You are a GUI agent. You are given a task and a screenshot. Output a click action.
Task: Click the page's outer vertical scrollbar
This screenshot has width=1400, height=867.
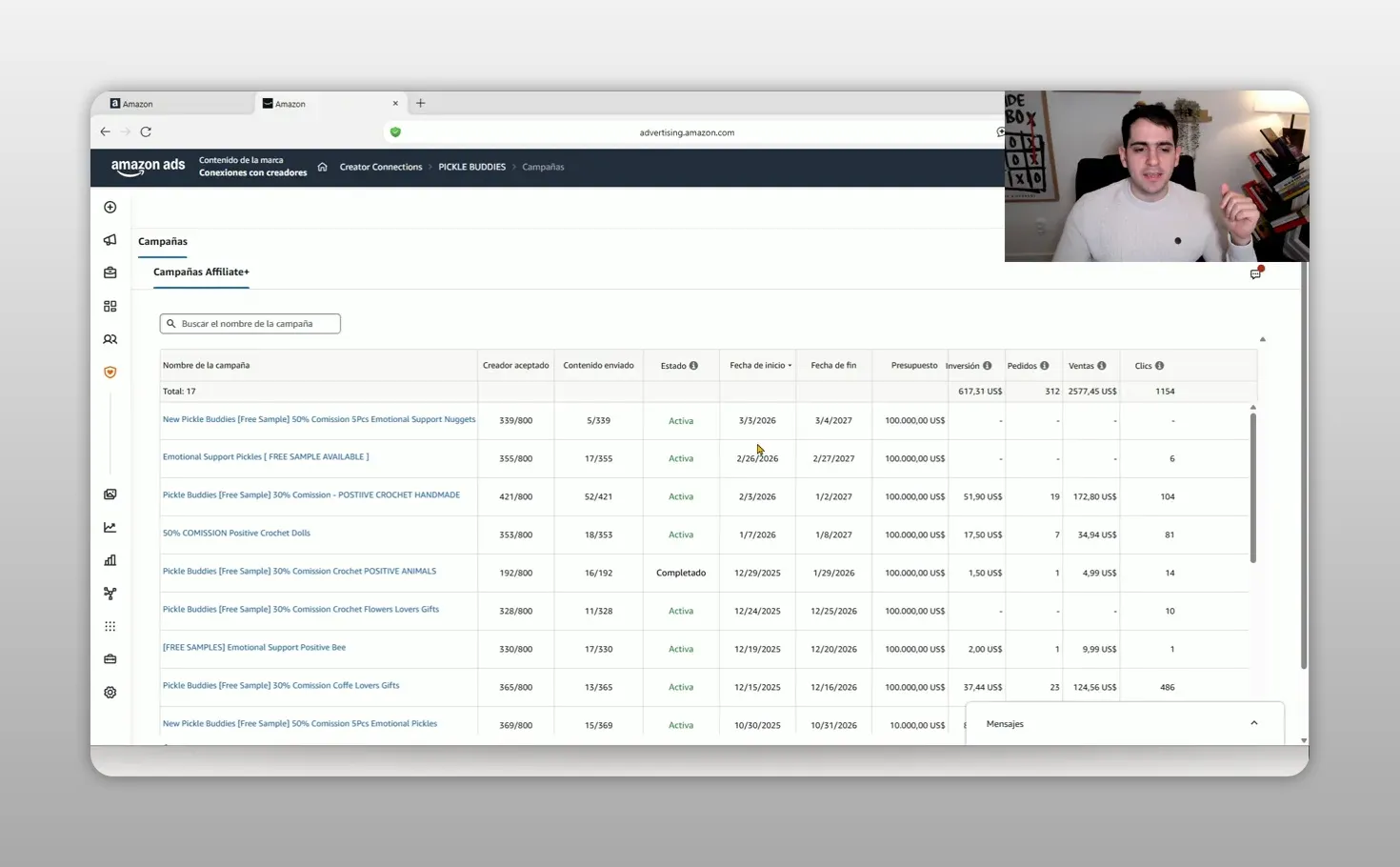click(1304, 467)
